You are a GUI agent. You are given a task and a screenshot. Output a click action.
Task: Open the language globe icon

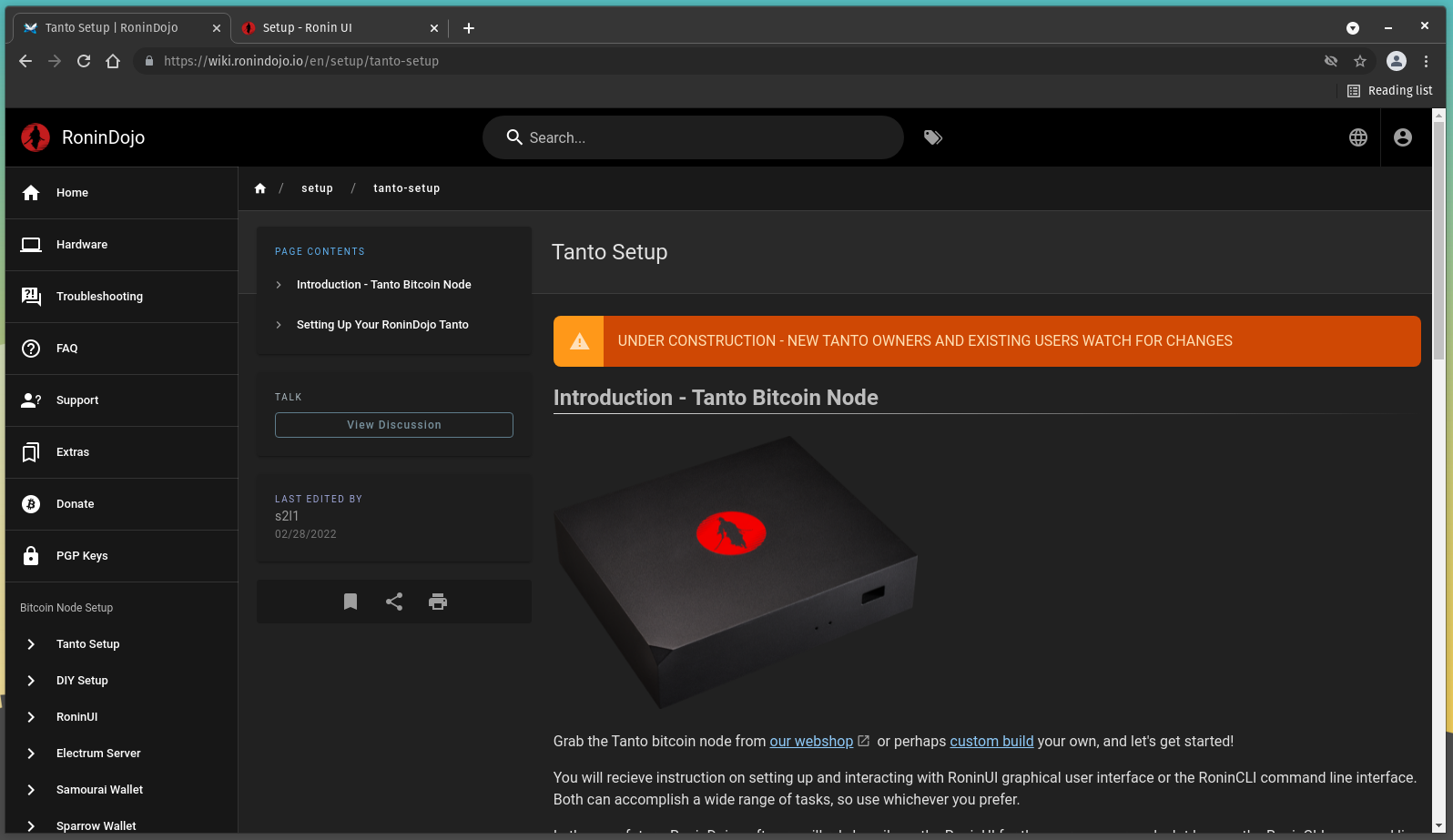tap(1358, 137)
